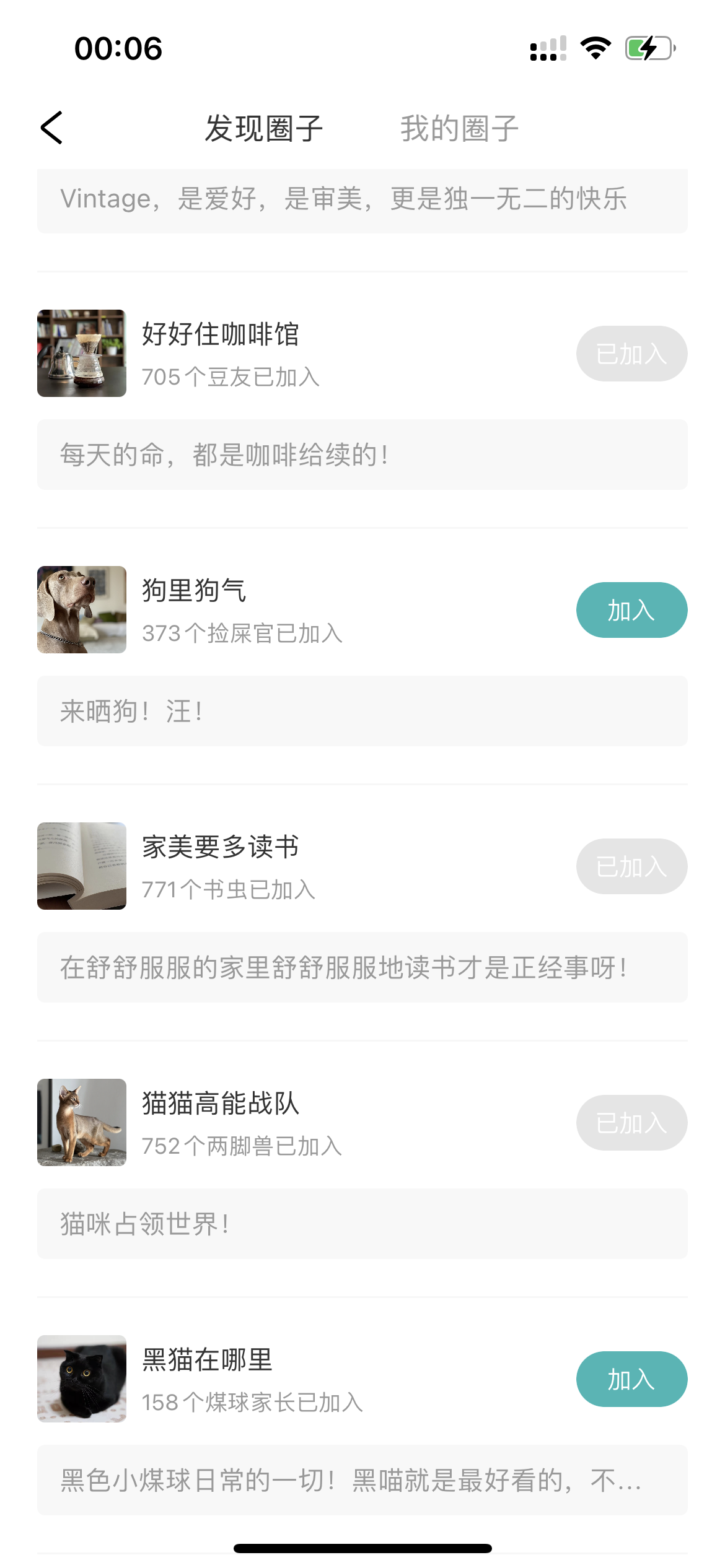This screenshot has width=725, height=1568.
Task: Open the 好好住咖啡馆 circle title
Action: point(221,334)
